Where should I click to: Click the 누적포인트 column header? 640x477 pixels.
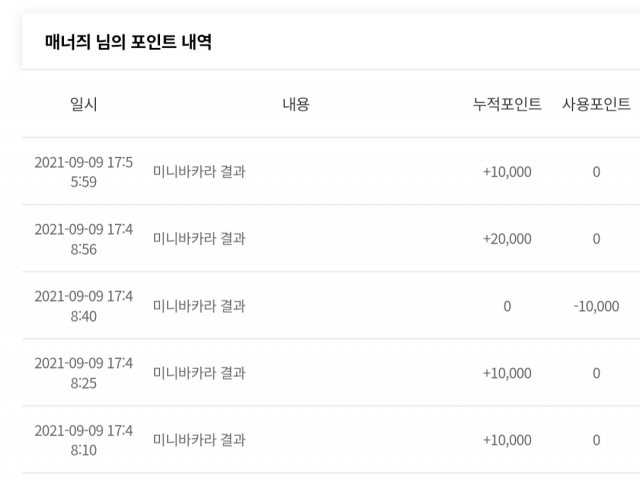[507, 104]
